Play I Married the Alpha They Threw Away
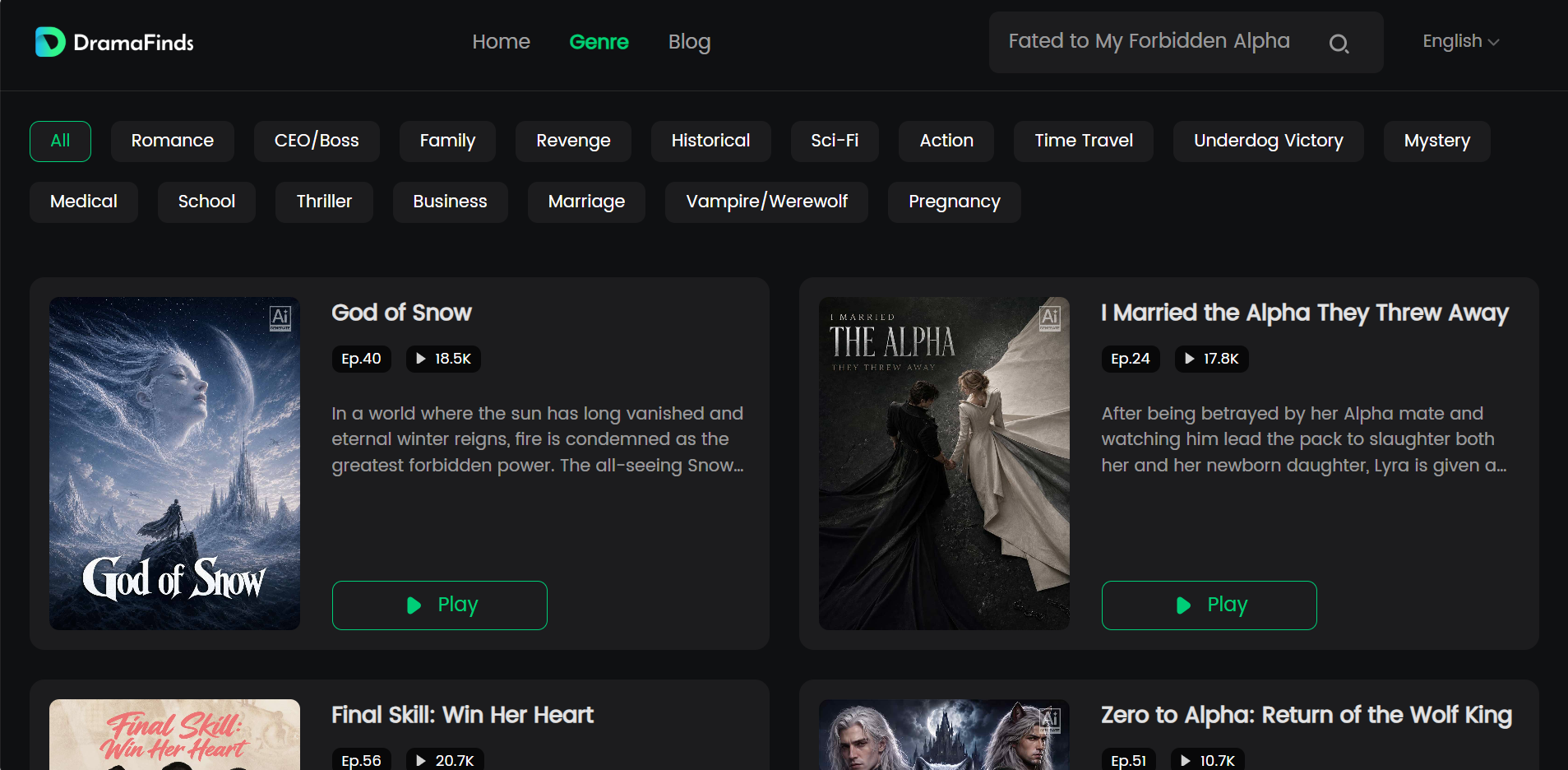Image resolution: width=1568 pixels, height=770 pixels. point(1209,605)
